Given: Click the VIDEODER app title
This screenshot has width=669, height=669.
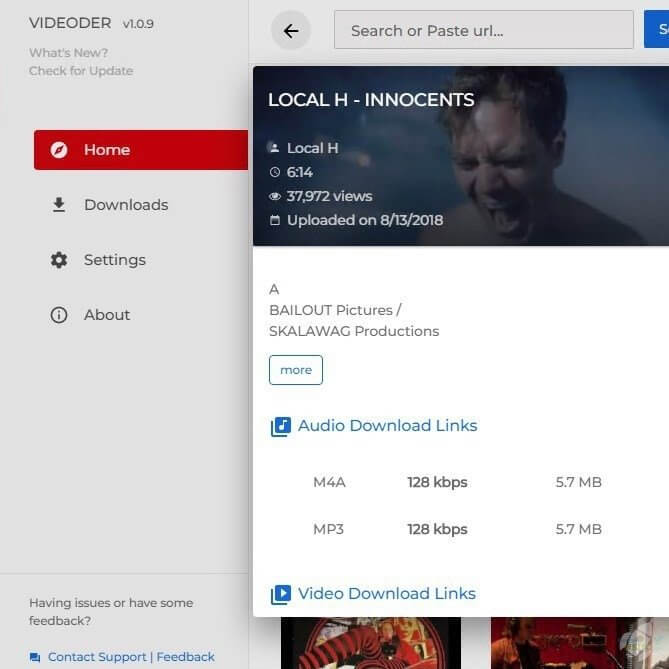Looking at the screenshot, I should (70, 23).
